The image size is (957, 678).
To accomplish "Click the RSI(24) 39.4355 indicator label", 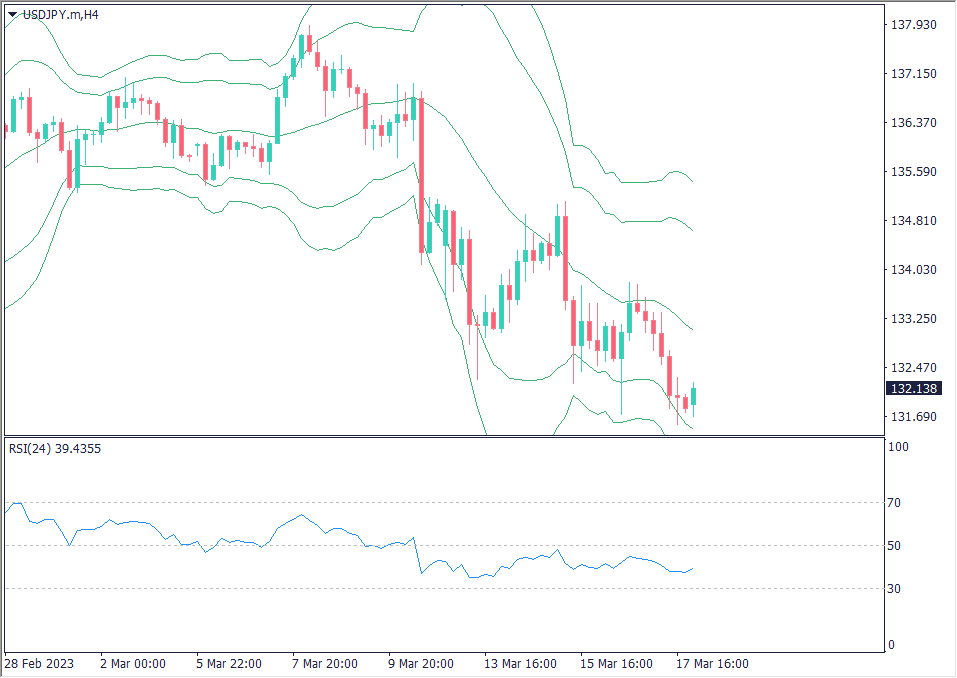I will coord(55,449).
